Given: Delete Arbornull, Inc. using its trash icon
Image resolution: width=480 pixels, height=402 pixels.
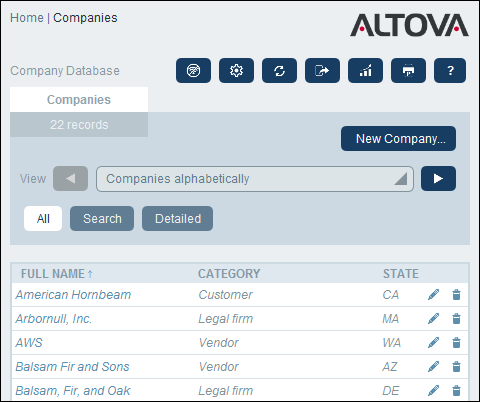Looking at the screenshot, I should tap(456, 319).
